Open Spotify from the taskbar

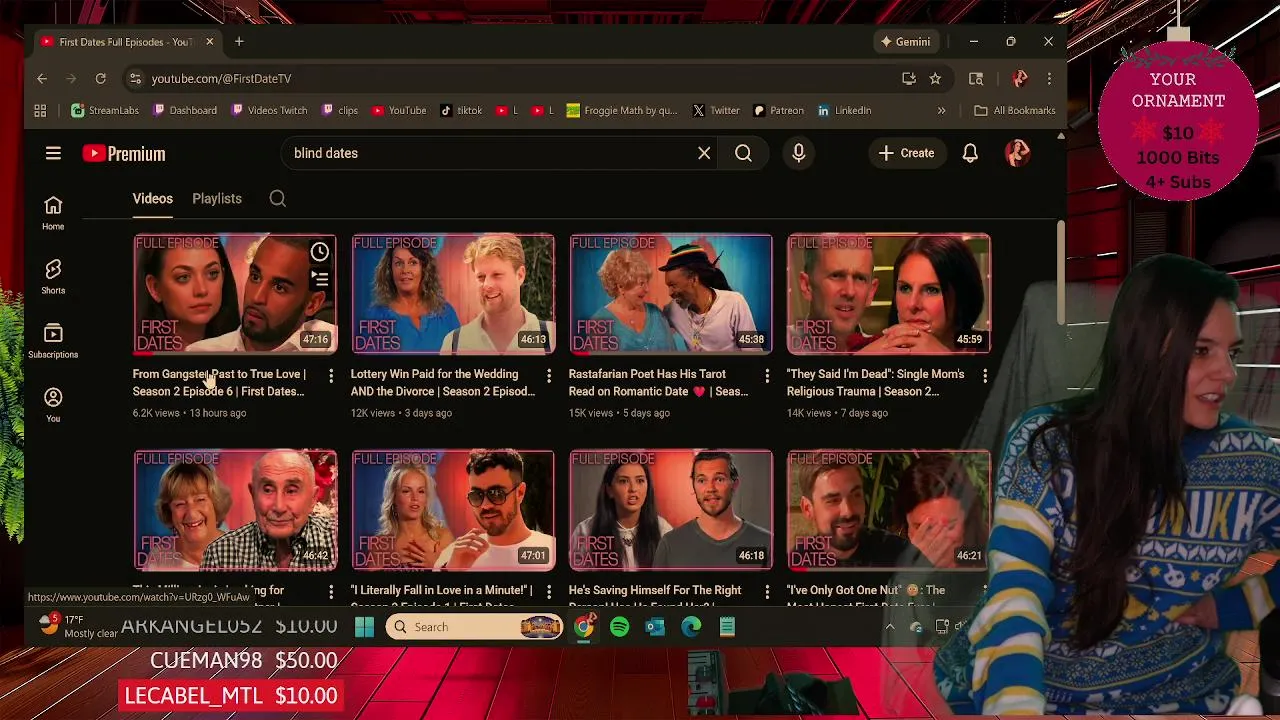[620, 627]
